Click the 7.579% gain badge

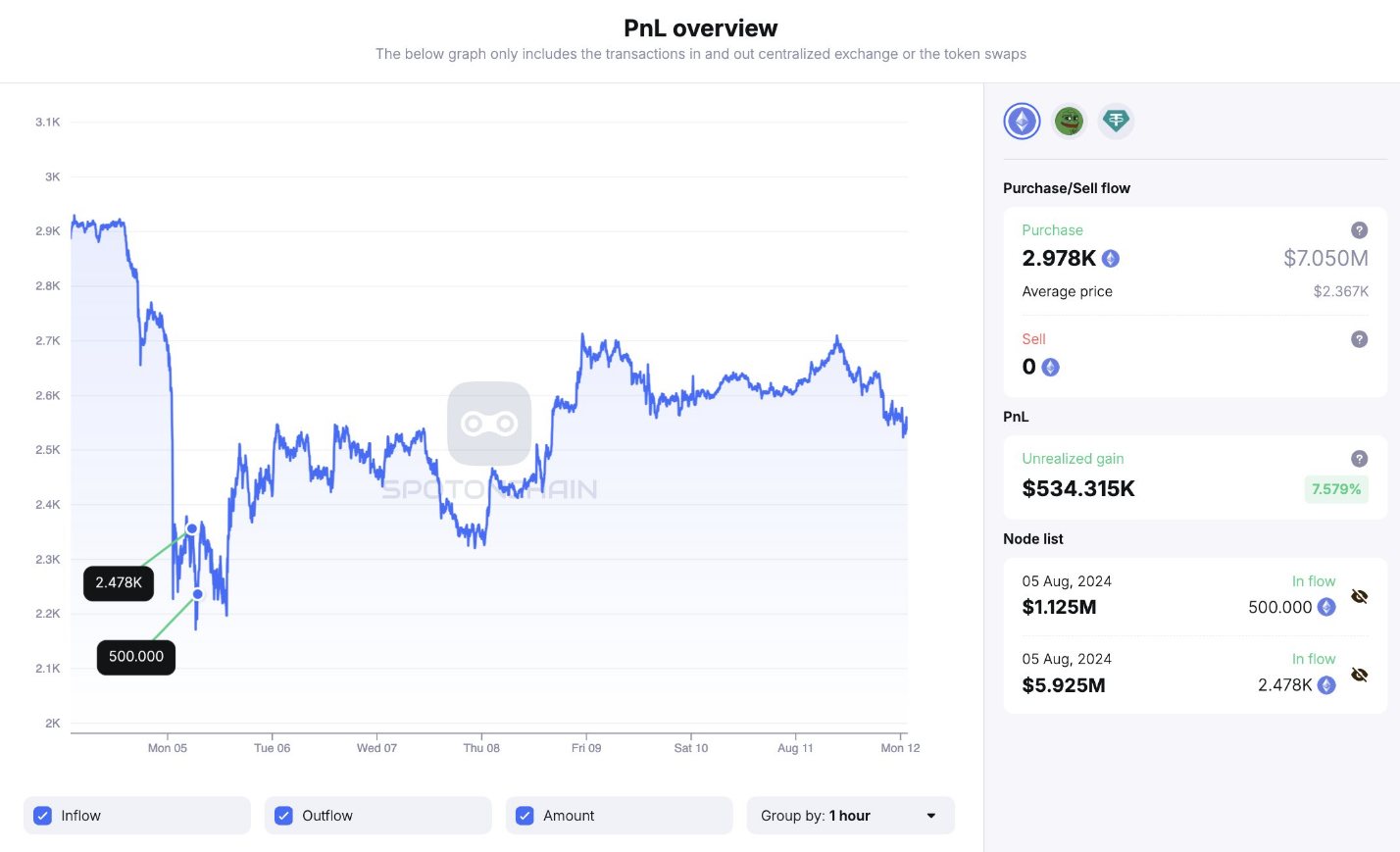click(1335, 489)
